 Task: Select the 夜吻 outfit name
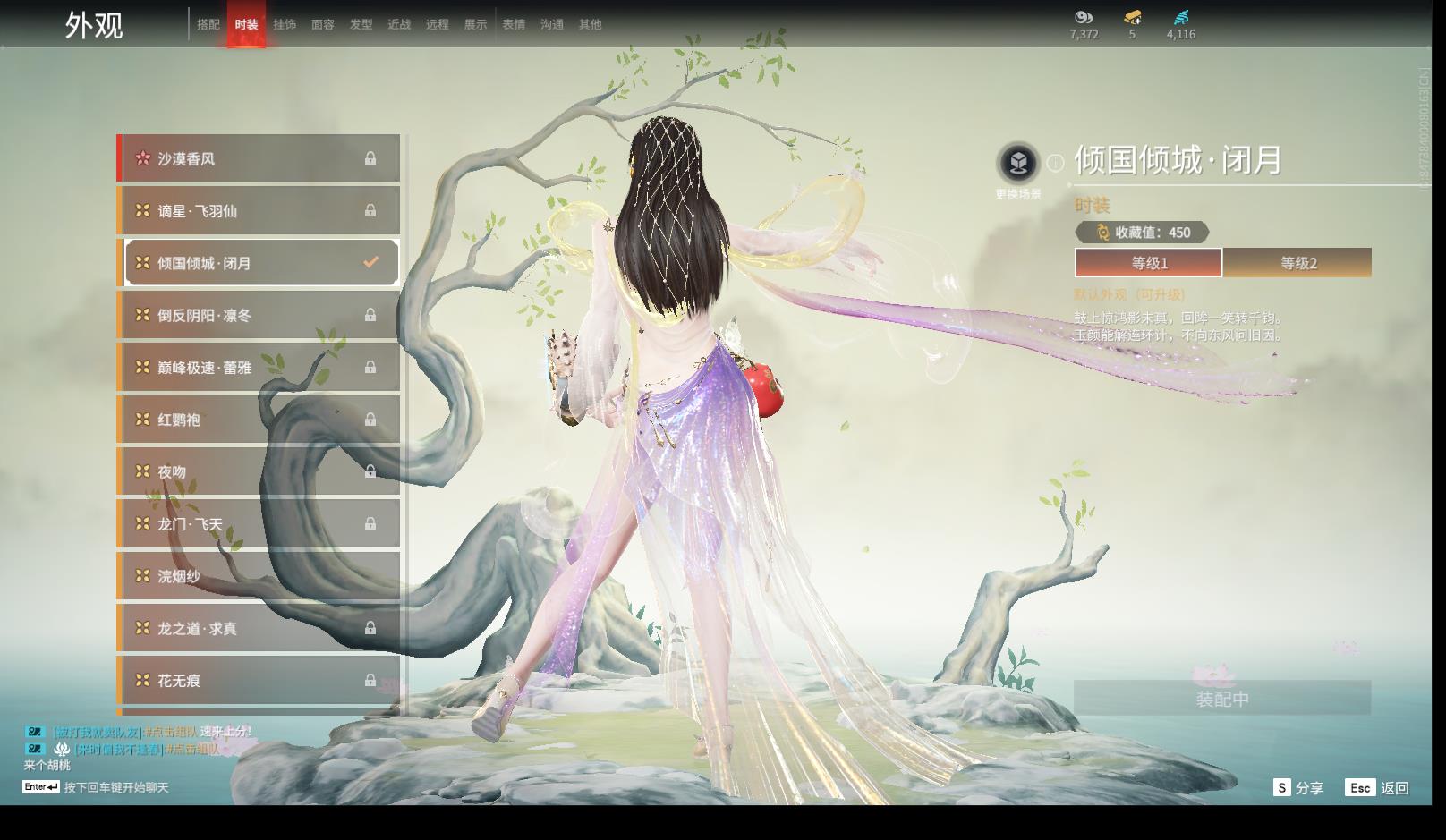172,471
